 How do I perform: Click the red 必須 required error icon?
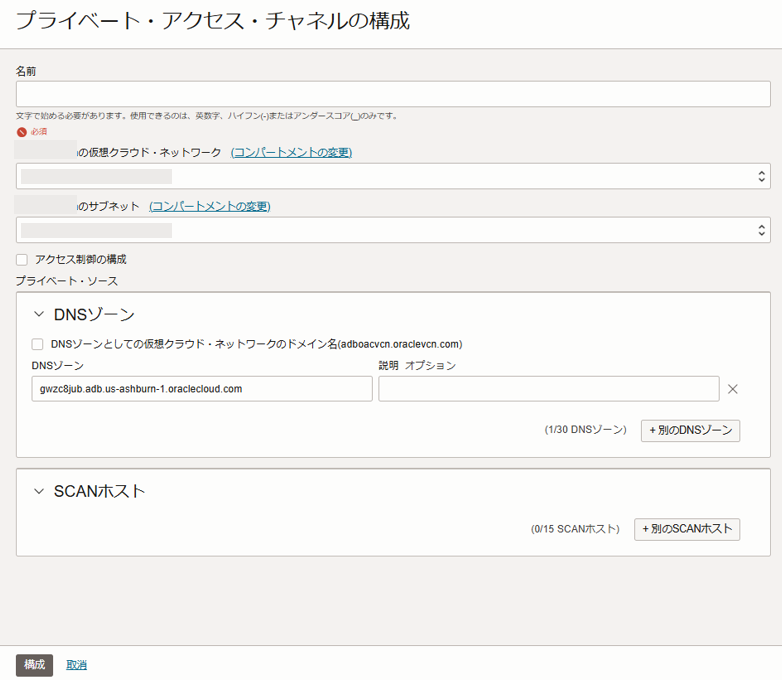pyautogui.click(x=21, y=132)
